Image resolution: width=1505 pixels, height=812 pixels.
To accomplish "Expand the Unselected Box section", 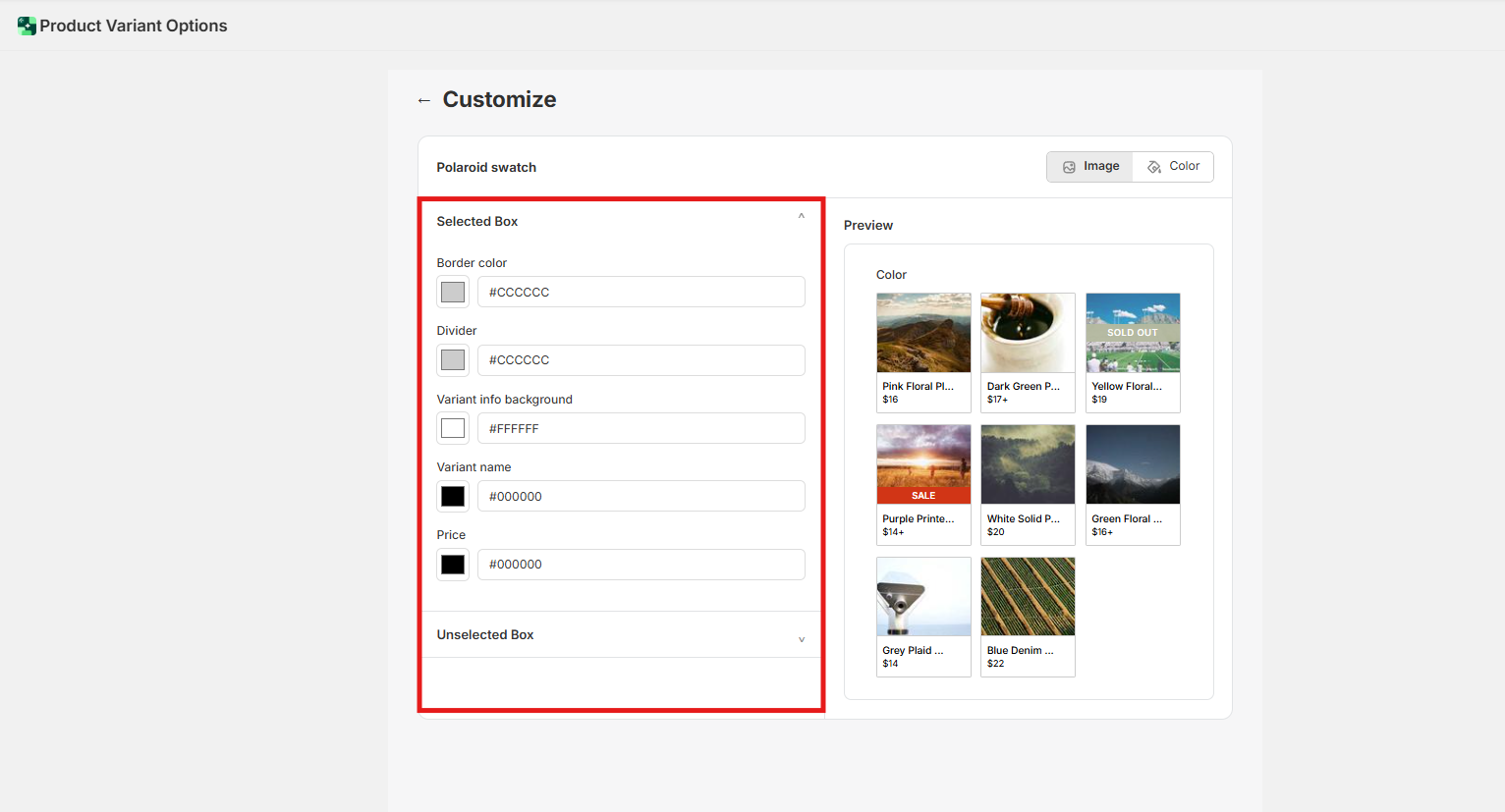I will (x=801, y=639).
